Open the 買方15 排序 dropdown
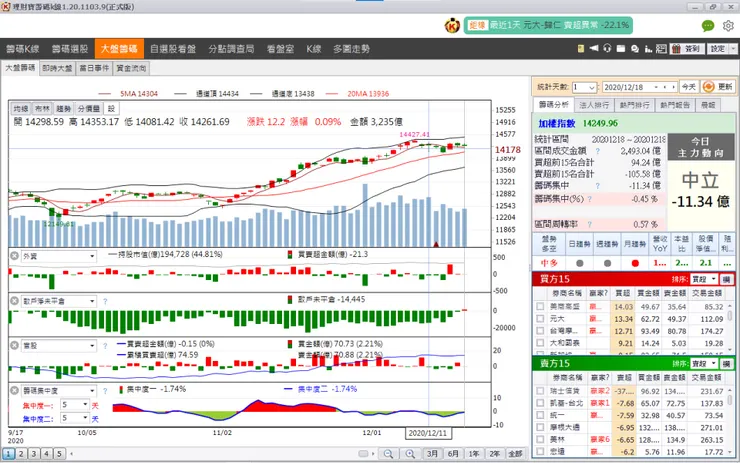Image resolution: width=740 pixels, height=463 pixels. pyautogui.click(x=704, y=279)
